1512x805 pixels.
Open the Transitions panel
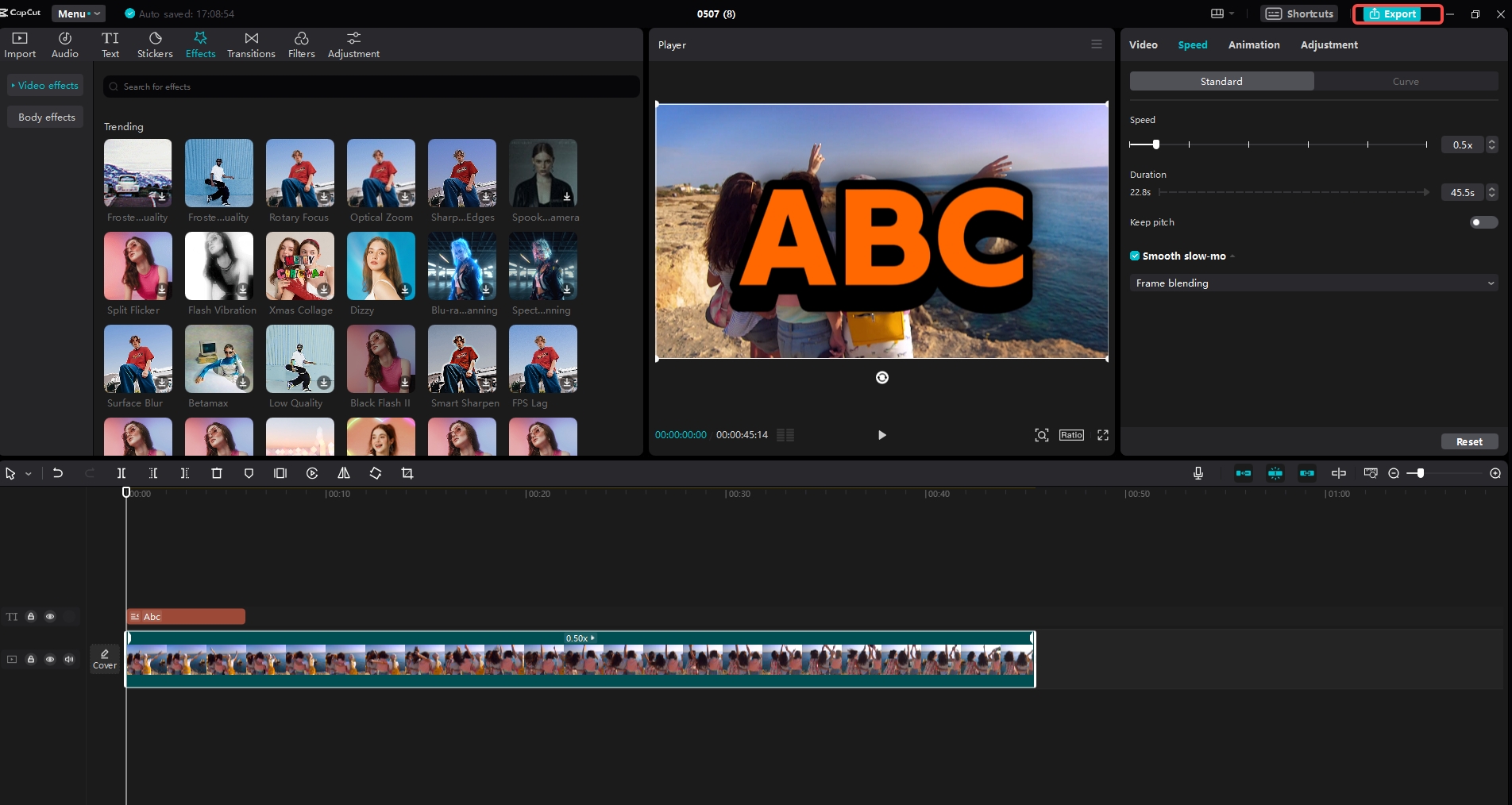click(x=250, y=44)
